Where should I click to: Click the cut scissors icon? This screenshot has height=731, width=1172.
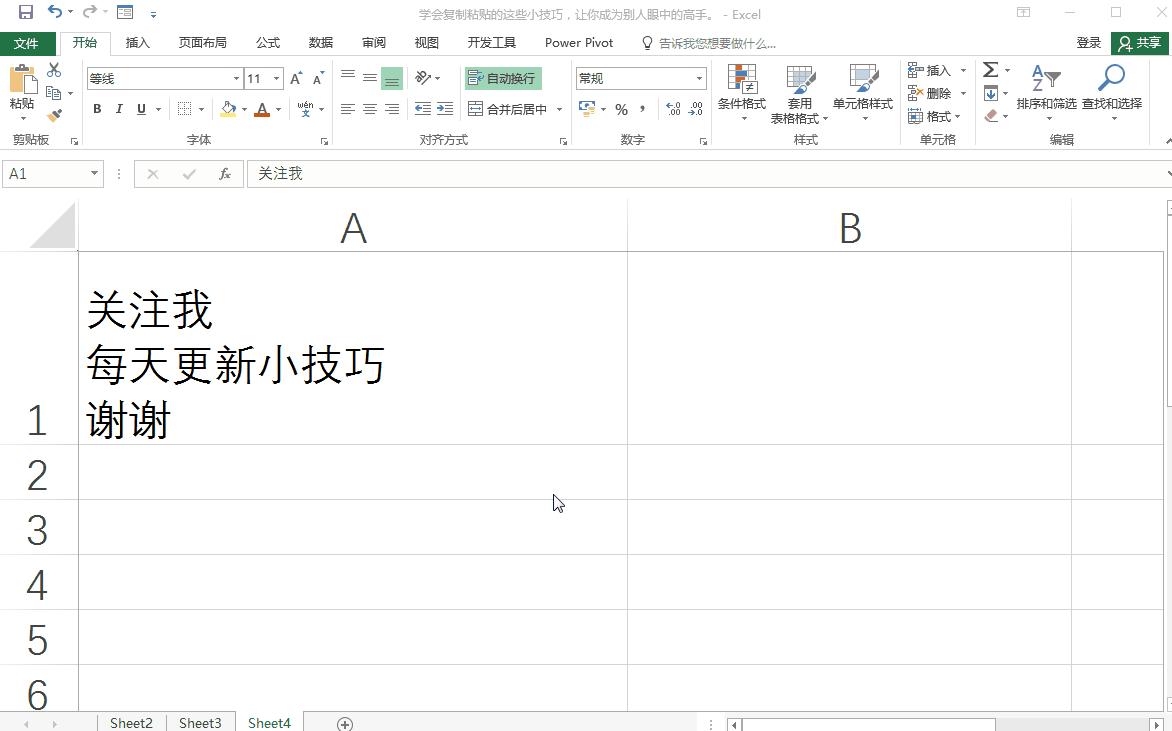click(x=54, y=69)
